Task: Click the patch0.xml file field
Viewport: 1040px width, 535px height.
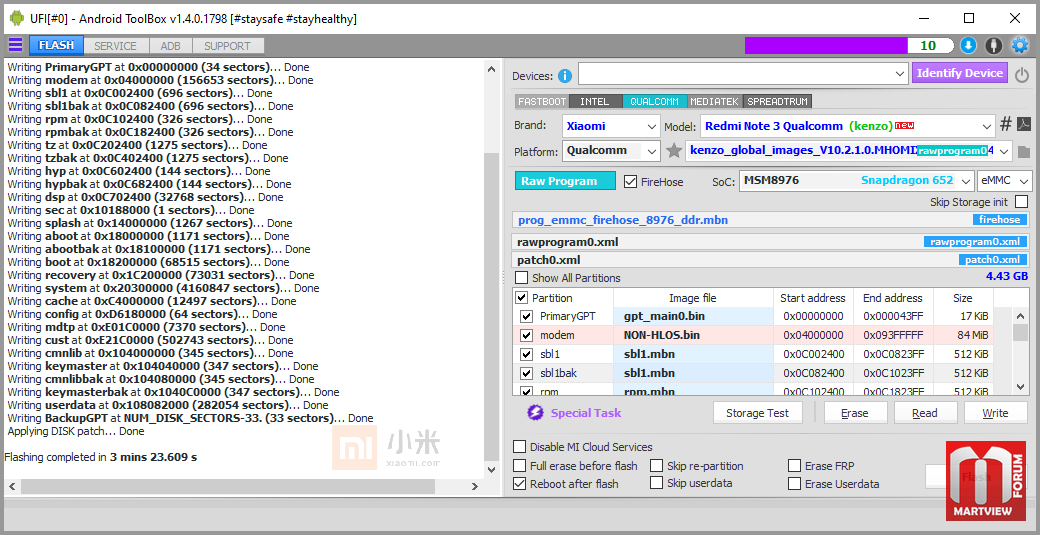Action: click(x=771, y=260)
